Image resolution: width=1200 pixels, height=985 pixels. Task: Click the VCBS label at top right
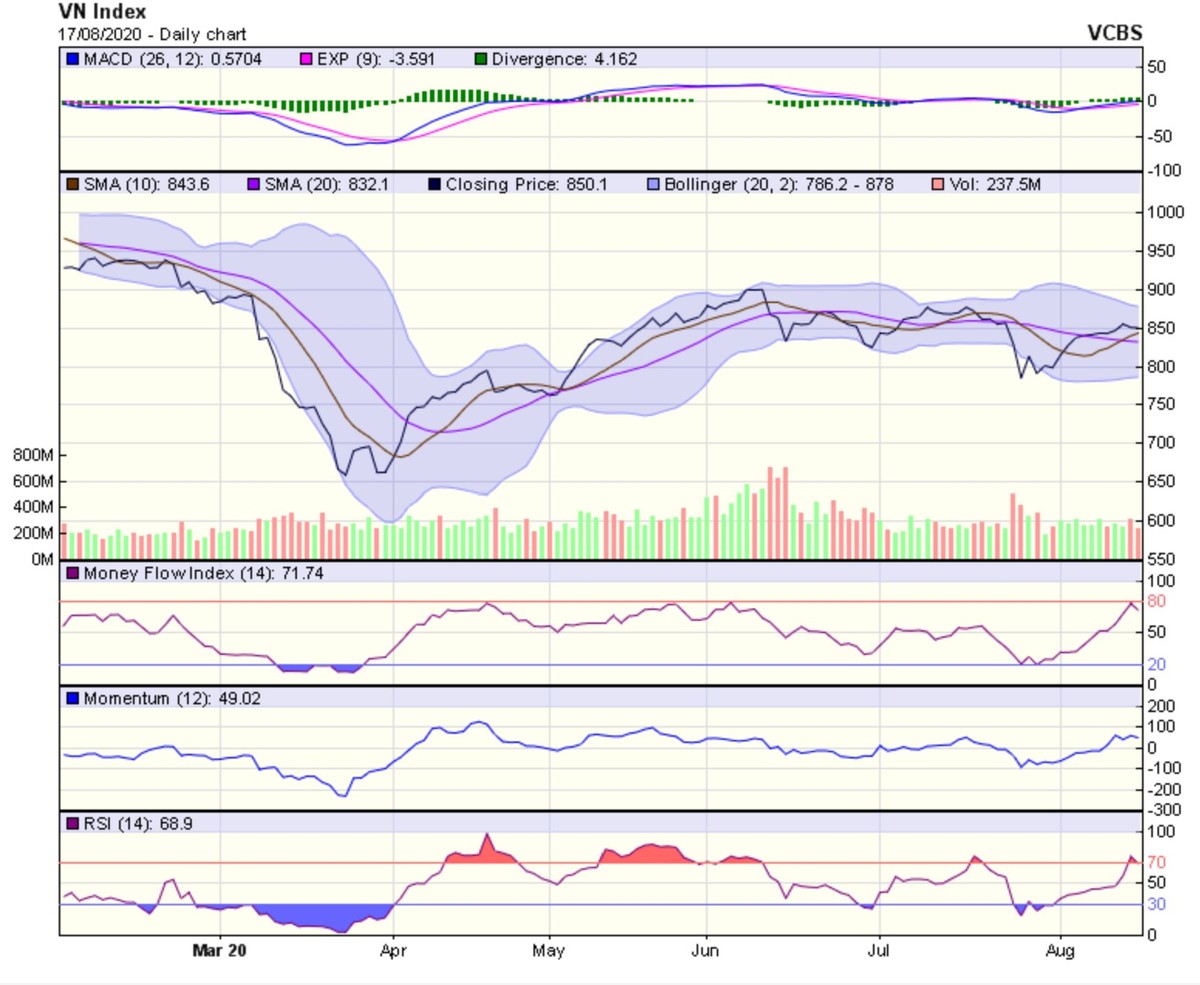[1114, 32]
